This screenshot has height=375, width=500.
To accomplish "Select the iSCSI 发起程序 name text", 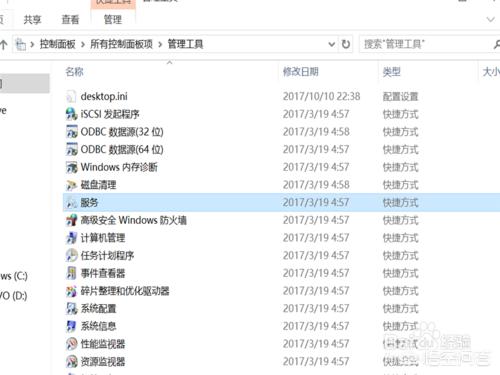I will click(110, 114).
